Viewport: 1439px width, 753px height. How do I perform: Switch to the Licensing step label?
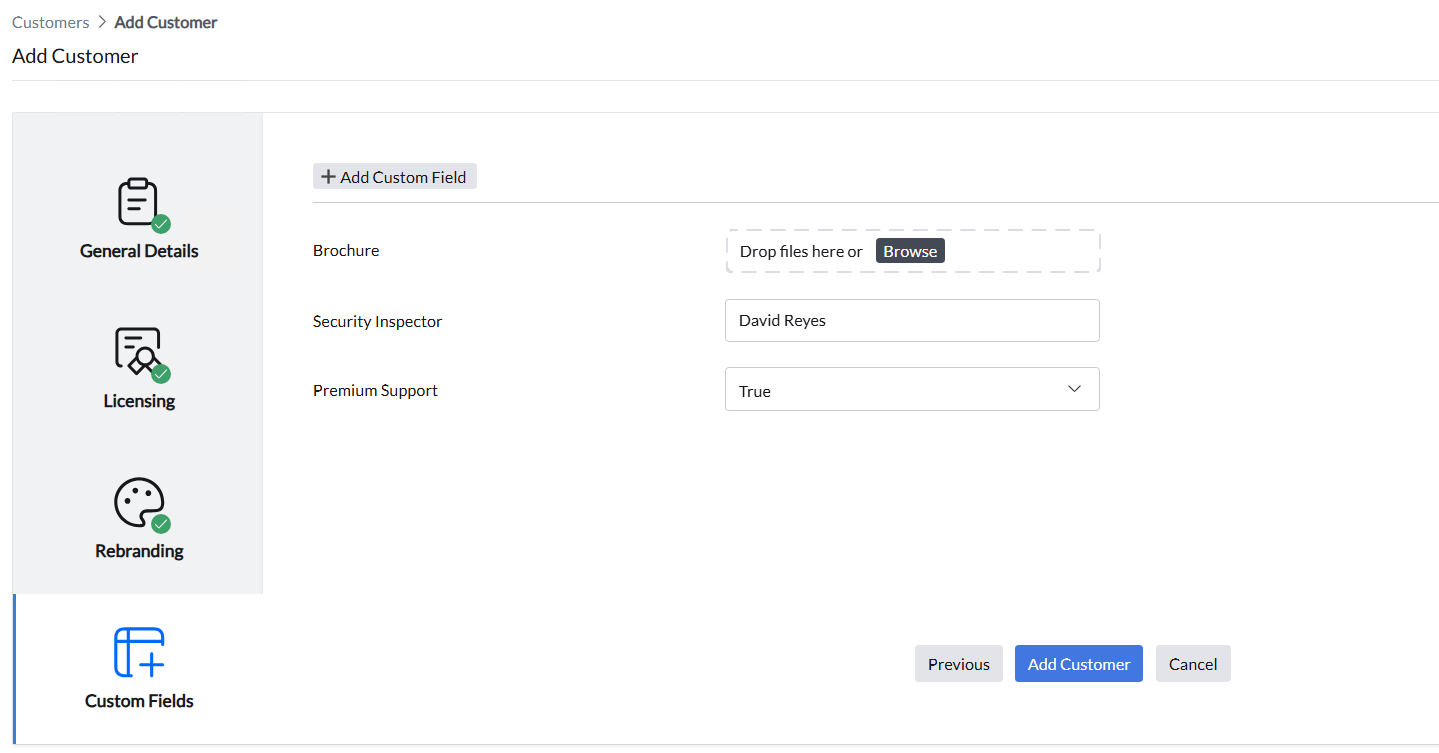[x=139, y=401]
